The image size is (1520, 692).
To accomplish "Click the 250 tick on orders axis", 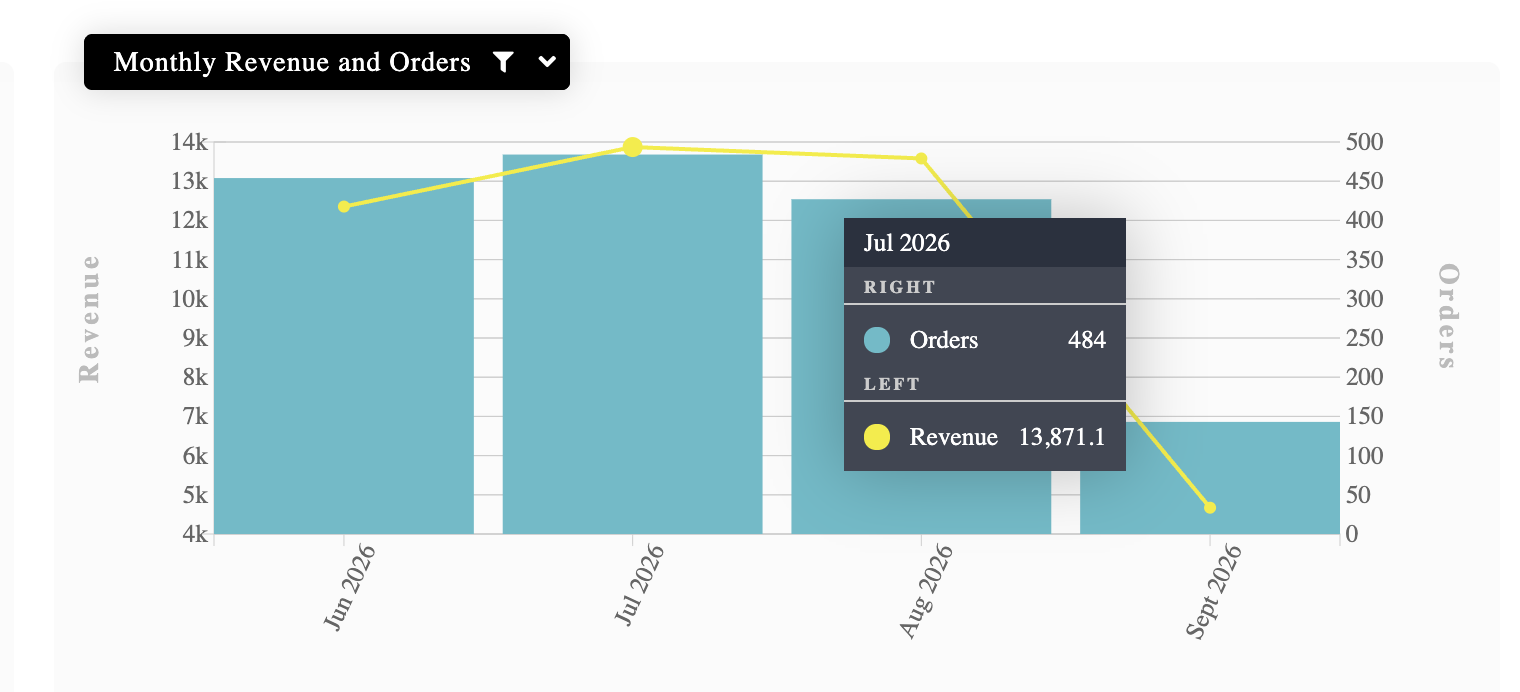I will (x=1364, y=338).
